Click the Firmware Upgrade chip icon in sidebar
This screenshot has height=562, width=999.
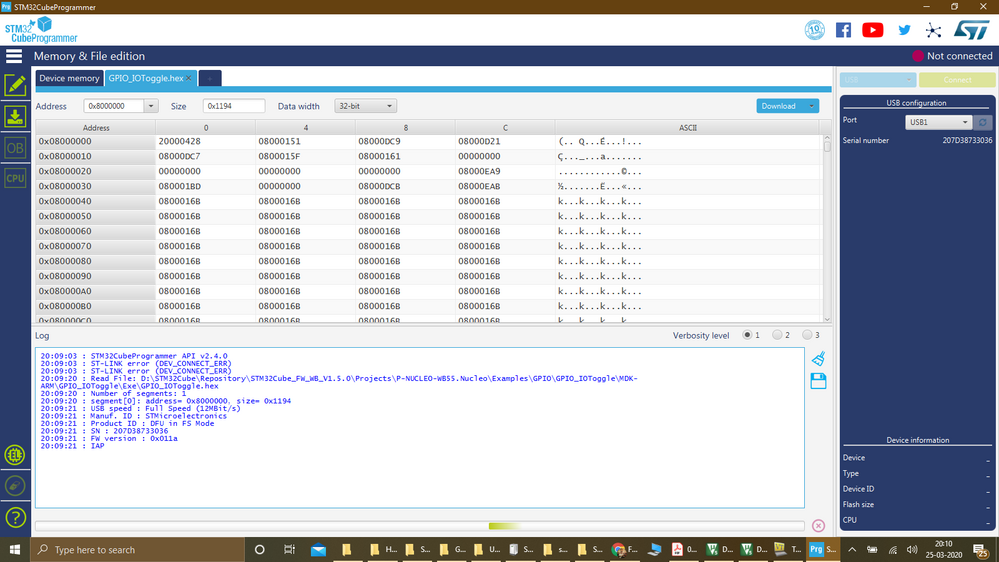pos(15,486)
